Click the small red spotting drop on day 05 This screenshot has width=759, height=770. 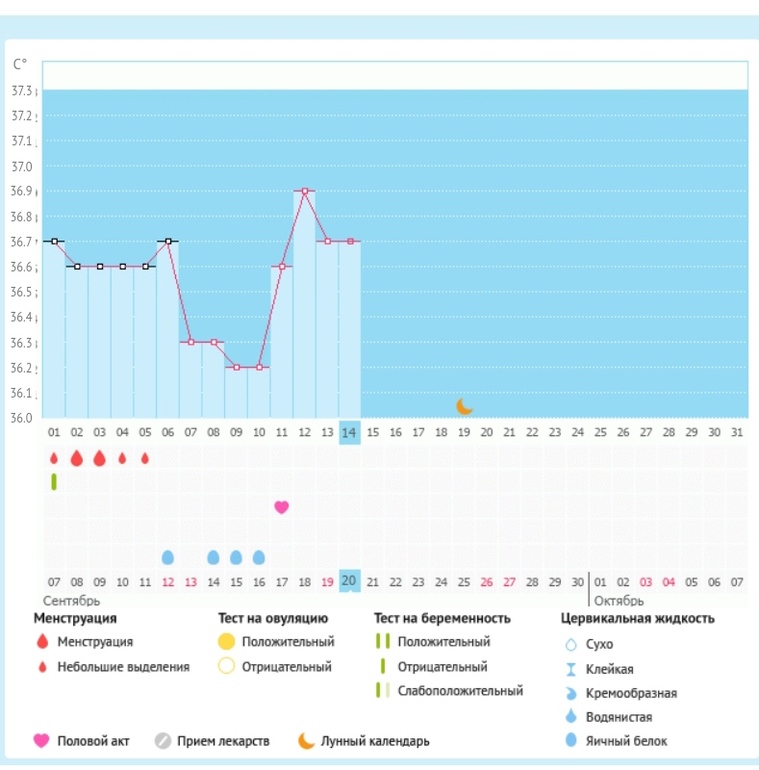tap(145, 458)
